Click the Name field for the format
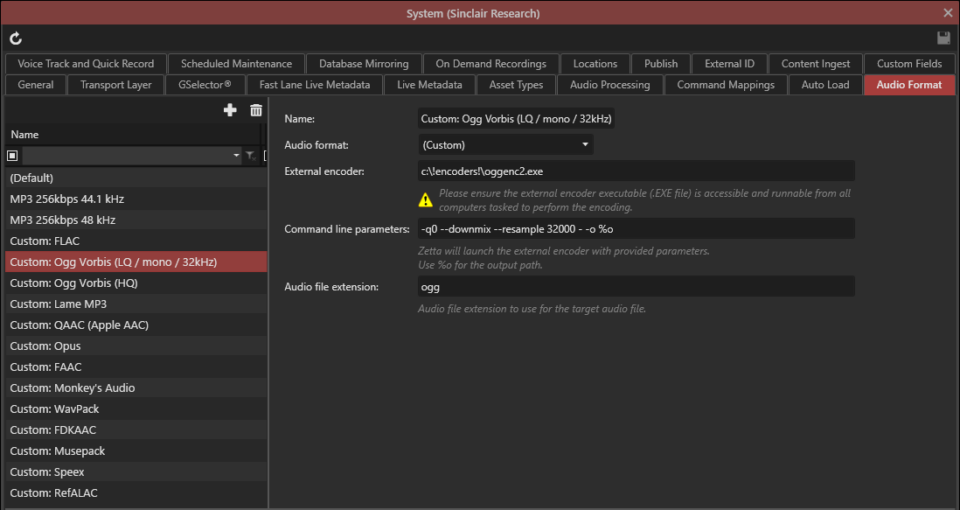The width and height of the screenshot is (960, 510). click(x=516, y=119)
